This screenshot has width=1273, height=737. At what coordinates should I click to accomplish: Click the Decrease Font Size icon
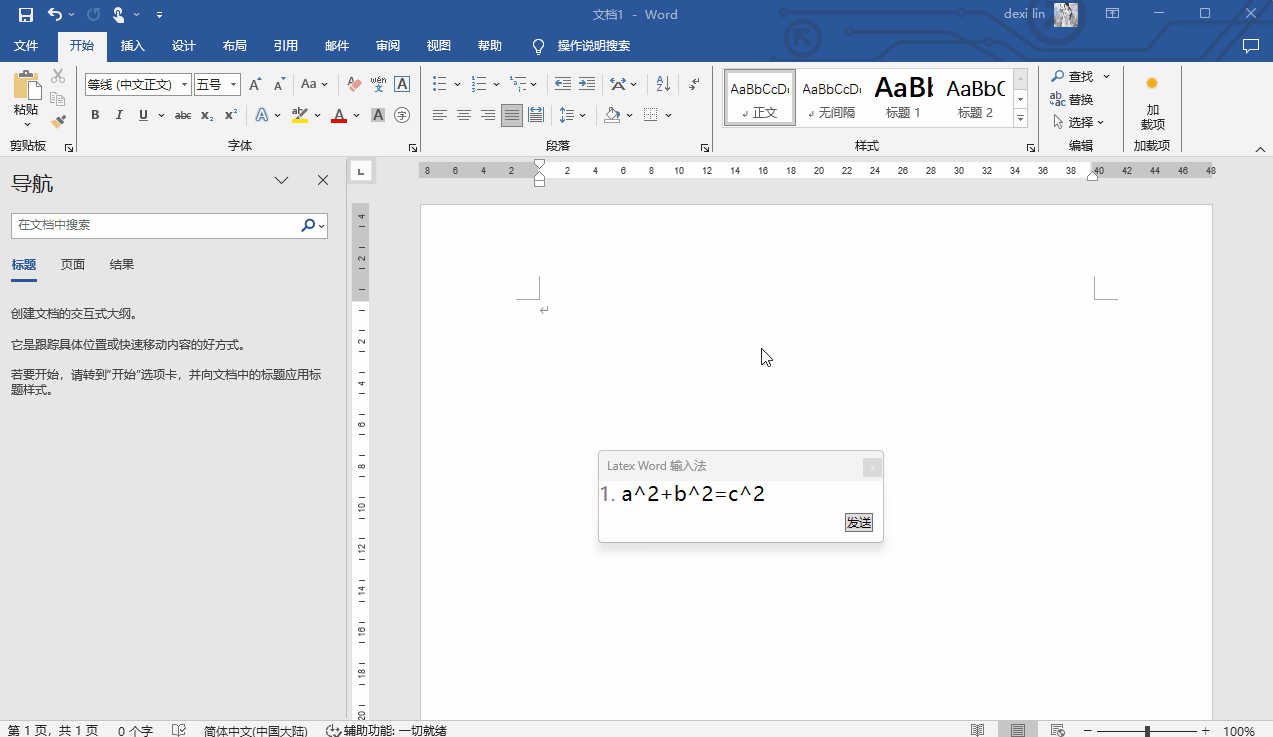[x=279, y=85]
